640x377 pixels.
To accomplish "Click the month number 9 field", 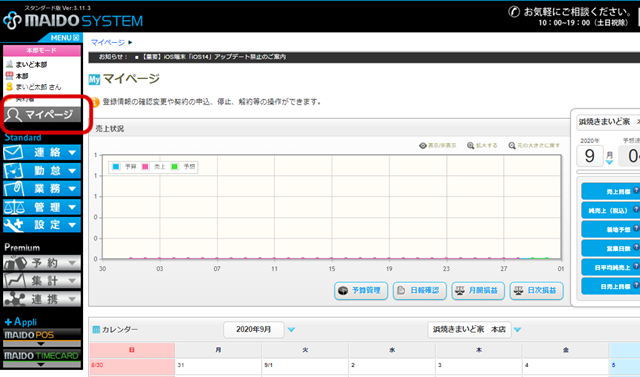I will (590, 156).
